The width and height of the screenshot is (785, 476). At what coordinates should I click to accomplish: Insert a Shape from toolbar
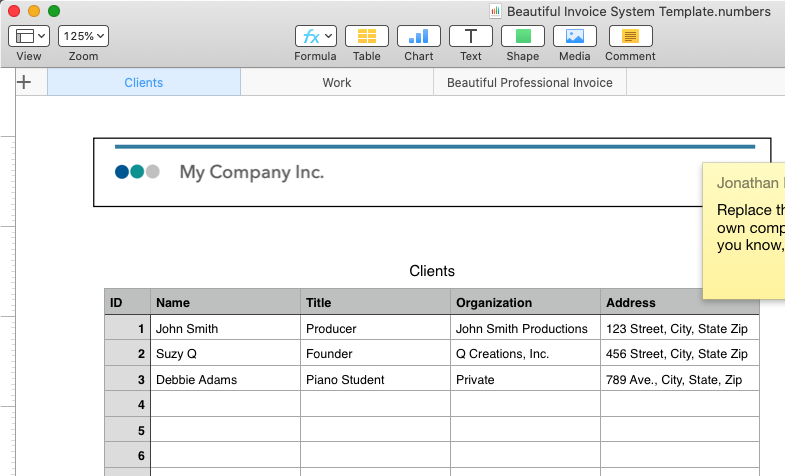tap(523, 36)
